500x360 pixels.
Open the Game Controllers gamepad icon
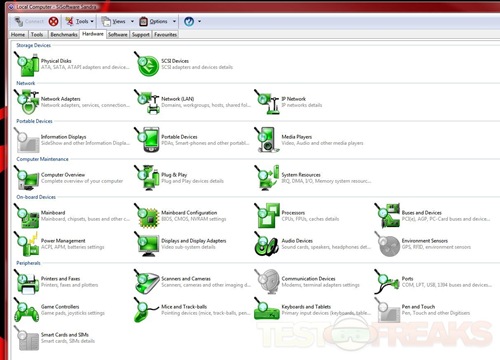pyautogui.click(x=27, y=310)
